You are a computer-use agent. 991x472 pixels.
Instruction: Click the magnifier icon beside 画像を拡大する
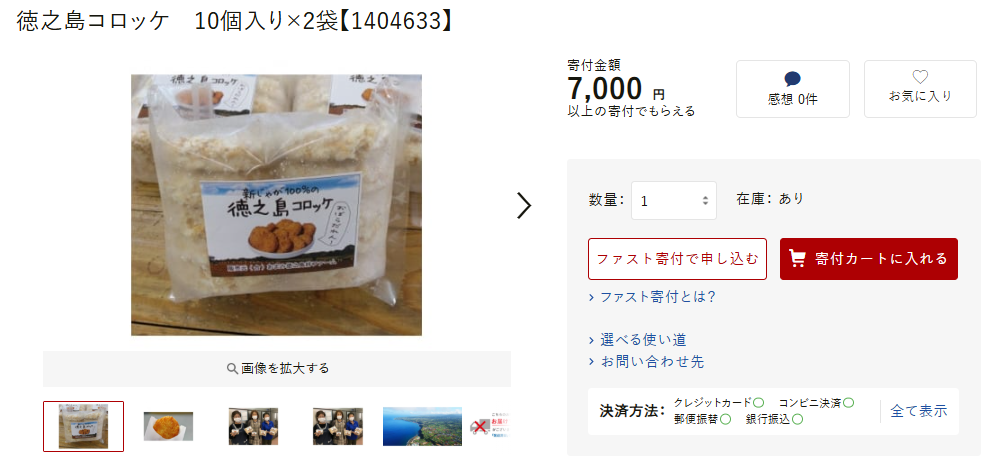coord(232,368)
